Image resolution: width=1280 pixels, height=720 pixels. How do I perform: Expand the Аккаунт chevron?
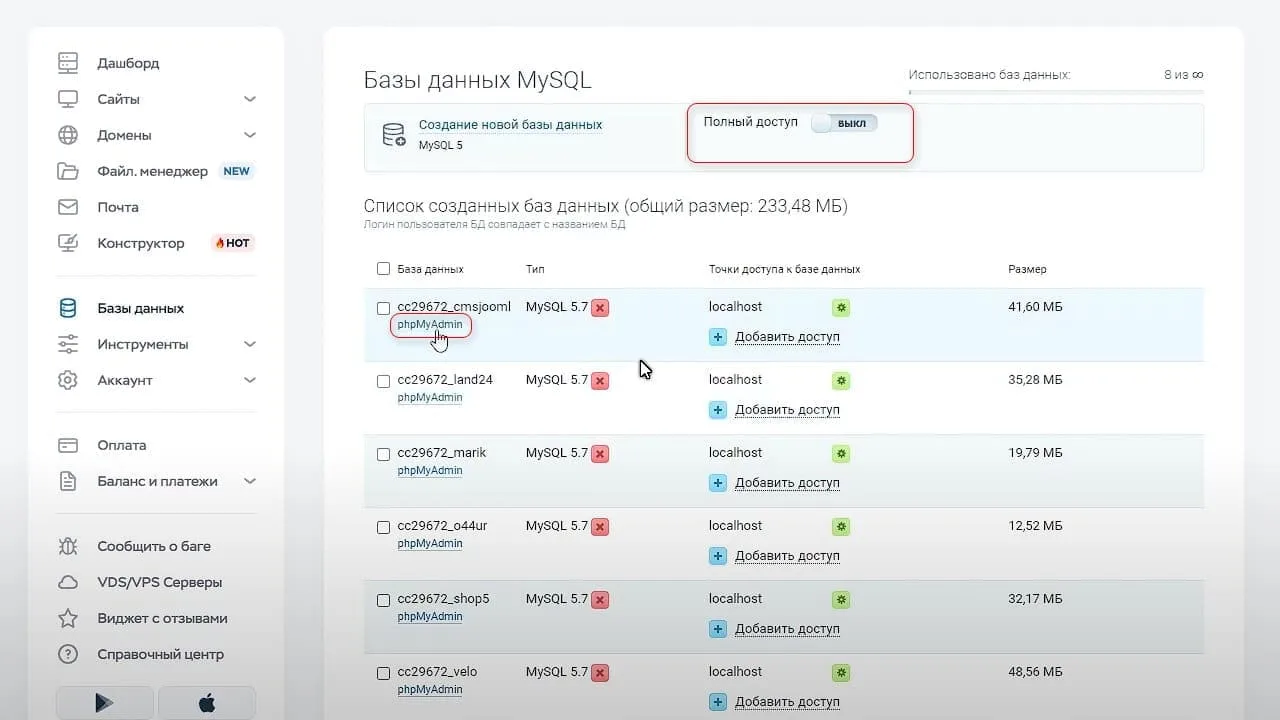pos(250,380)
